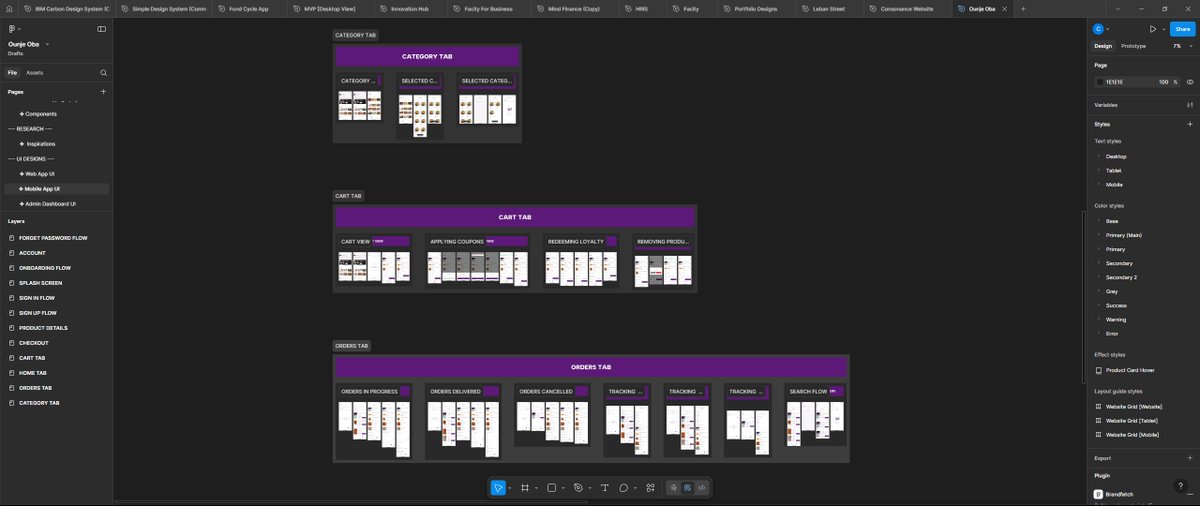Click the present play icon
Screen dimensions: 1200x506
click(1153, 30)
